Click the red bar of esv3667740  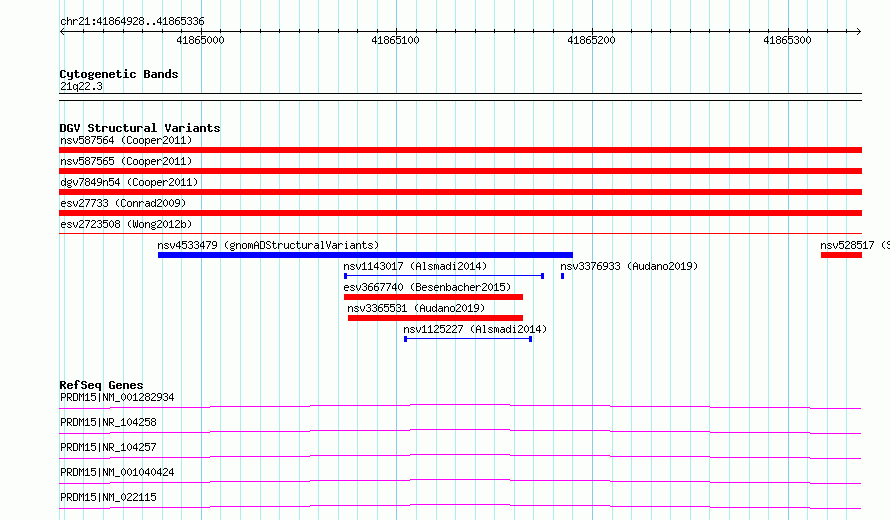pos(434,297)
